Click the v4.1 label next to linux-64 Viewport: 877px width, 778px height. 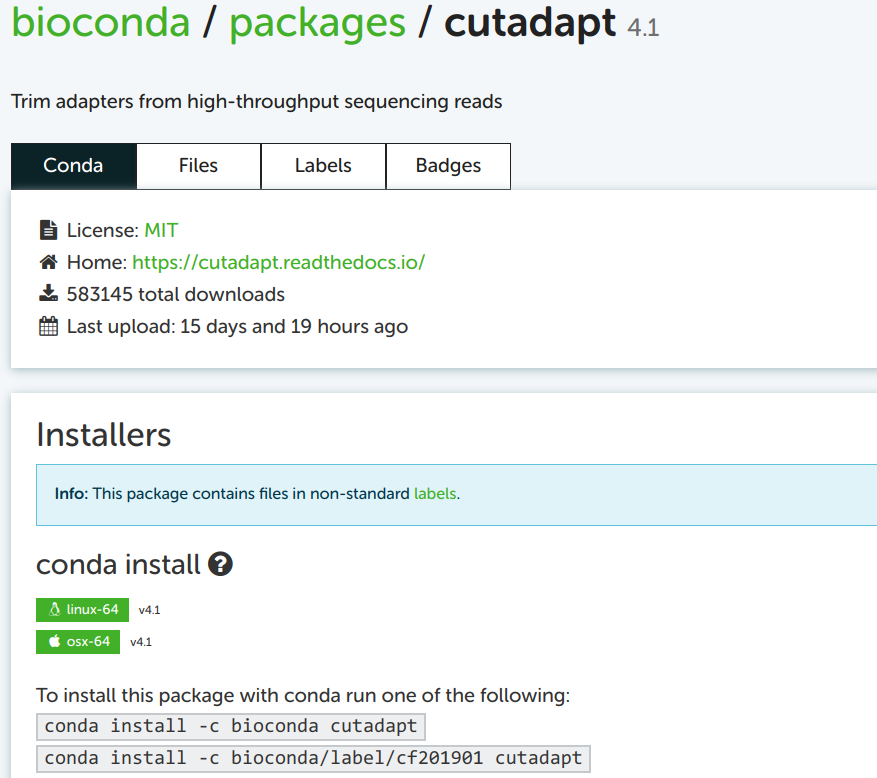[x=149, y=610]
